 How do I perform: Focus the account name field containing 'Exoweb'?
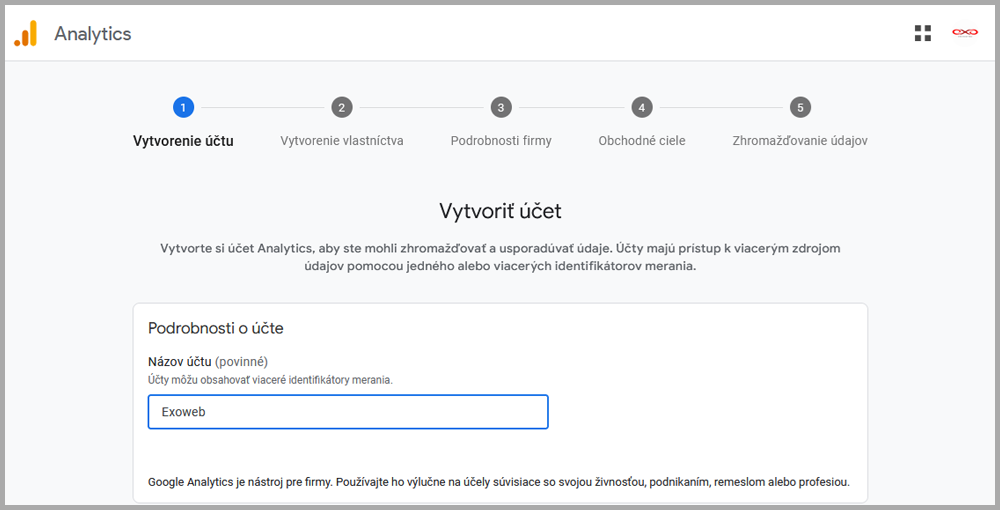point(347,412)
